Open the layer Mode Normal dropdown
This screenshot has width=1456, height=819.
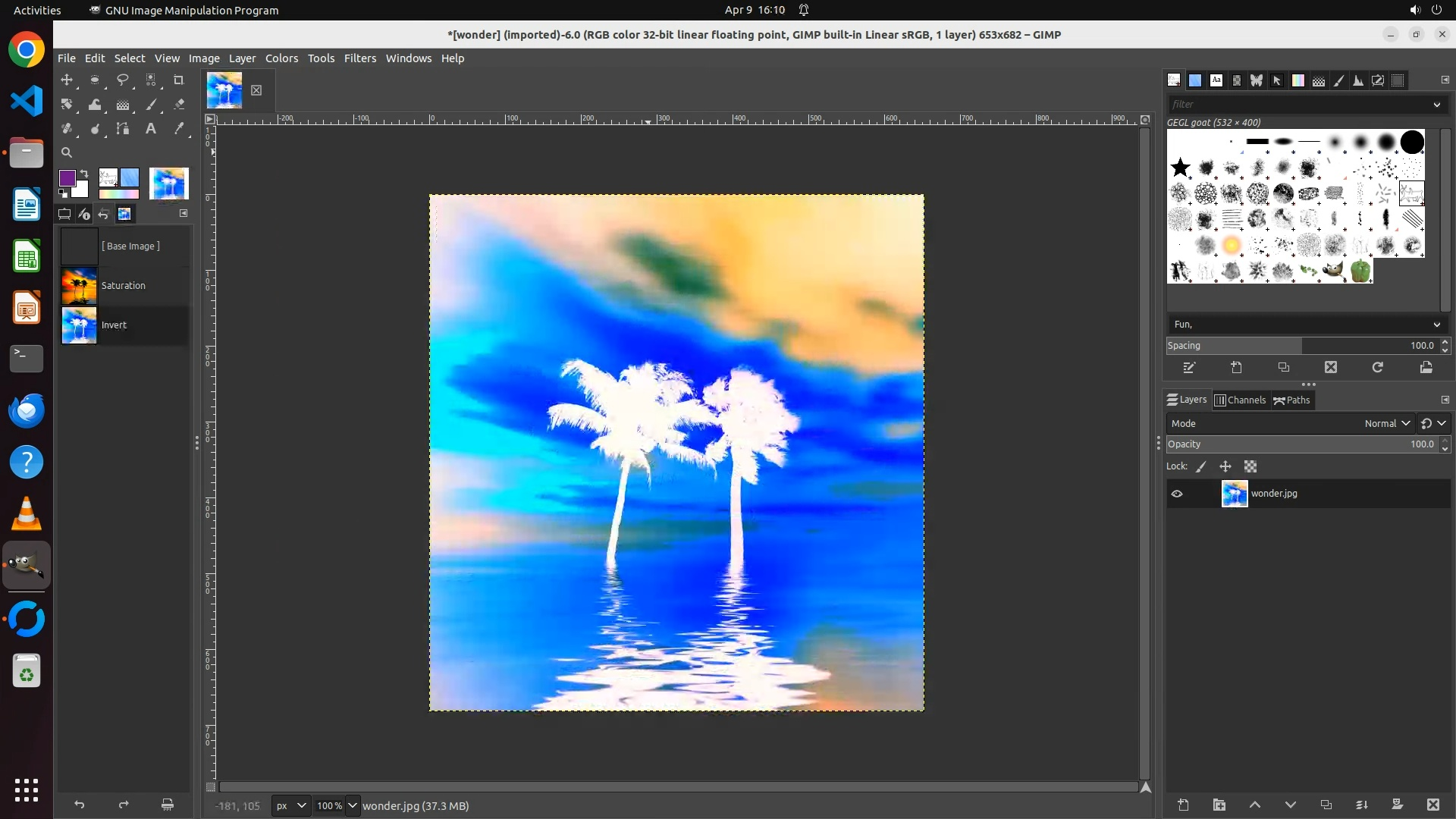(1386, 424)
